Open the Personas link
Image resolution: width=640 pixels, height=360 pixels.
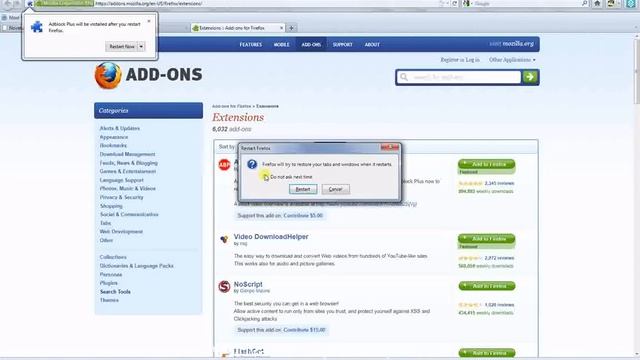point(111,275)
